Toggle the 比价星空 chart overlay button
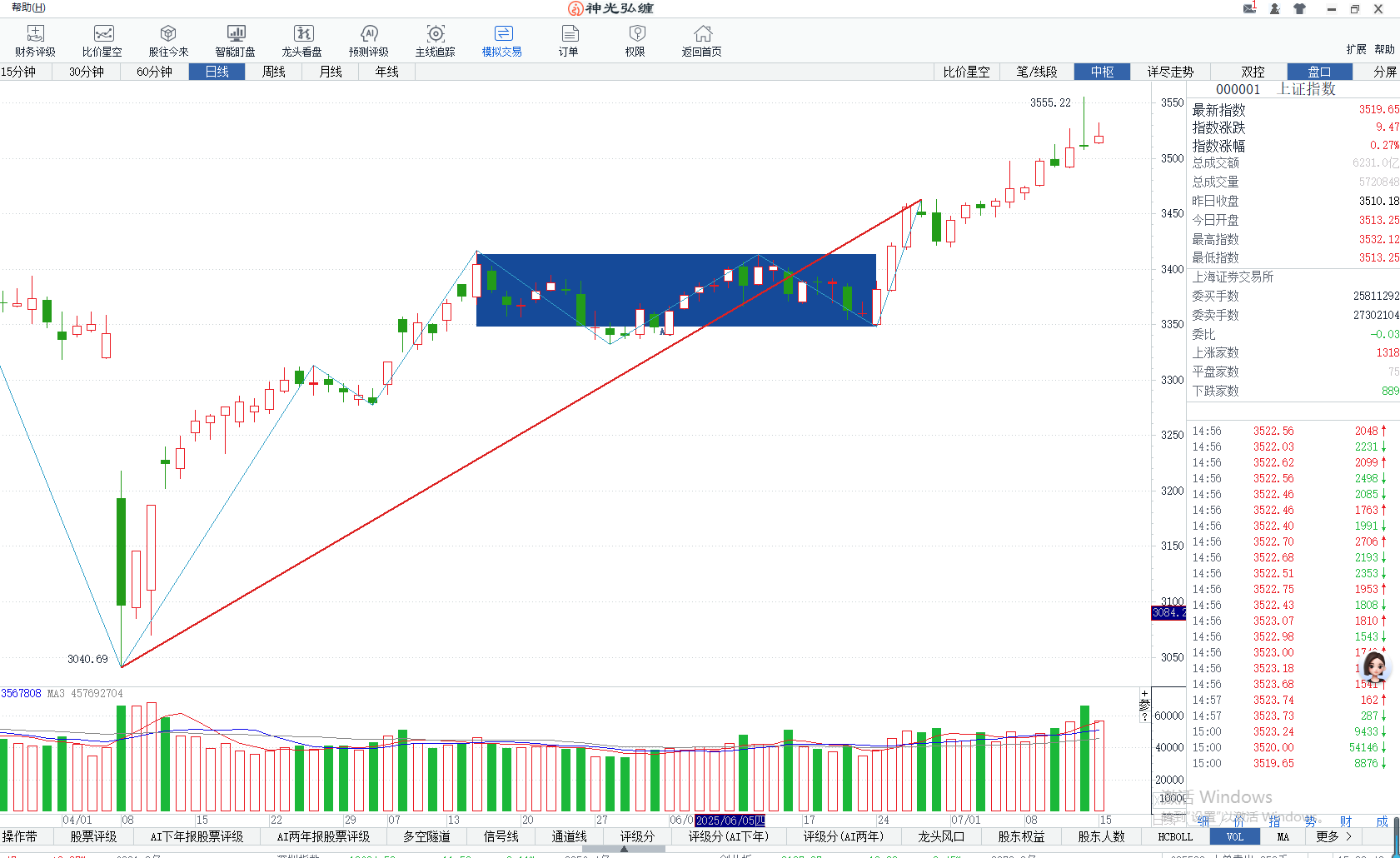 [966, 72]
